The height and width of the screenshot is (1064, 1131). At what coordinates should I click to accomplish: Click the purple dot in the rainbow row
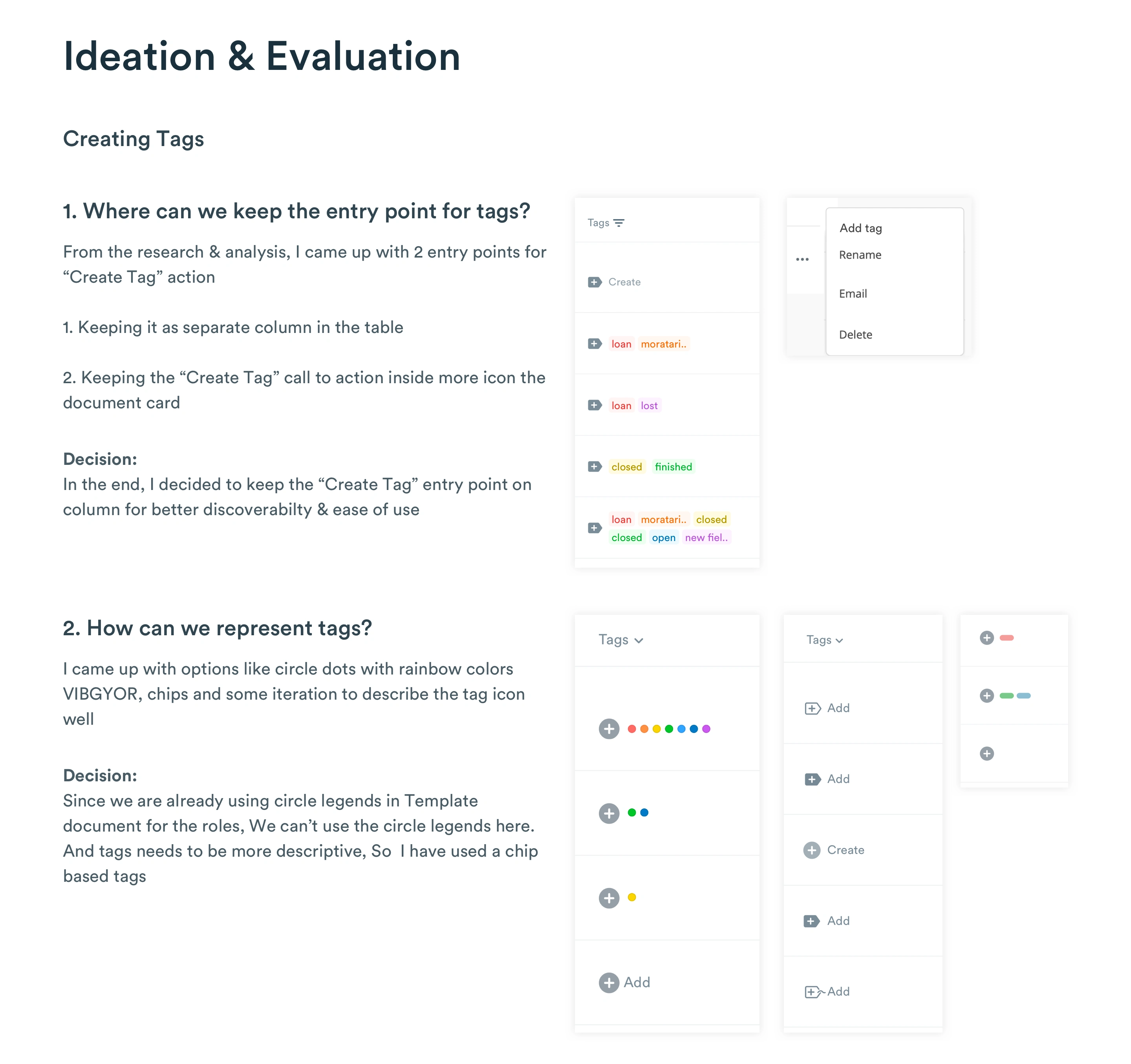[x=706, y=729]
